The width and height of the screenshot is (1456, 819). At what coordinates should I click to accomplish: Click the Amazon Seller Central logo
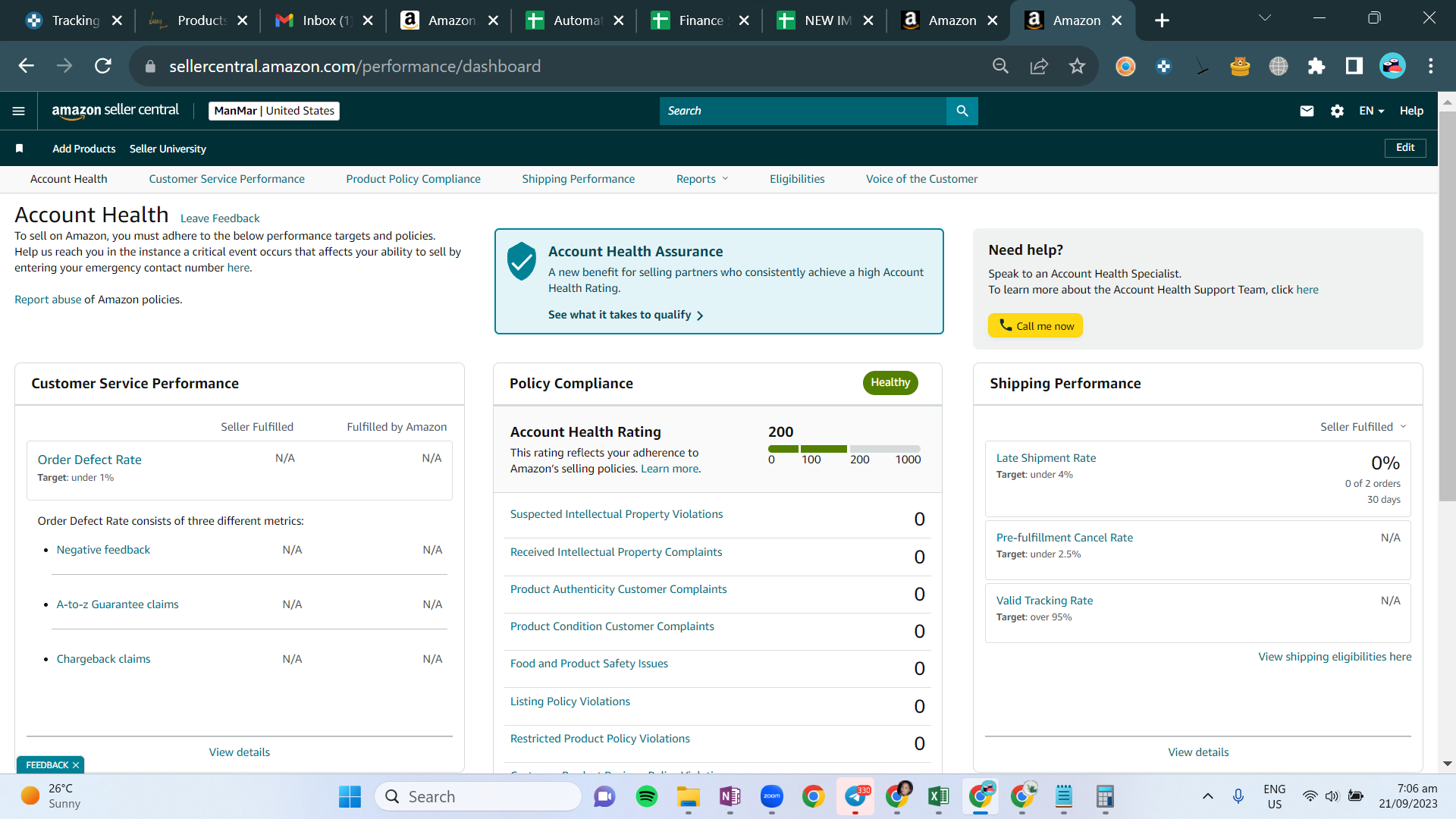pos(115,111)
